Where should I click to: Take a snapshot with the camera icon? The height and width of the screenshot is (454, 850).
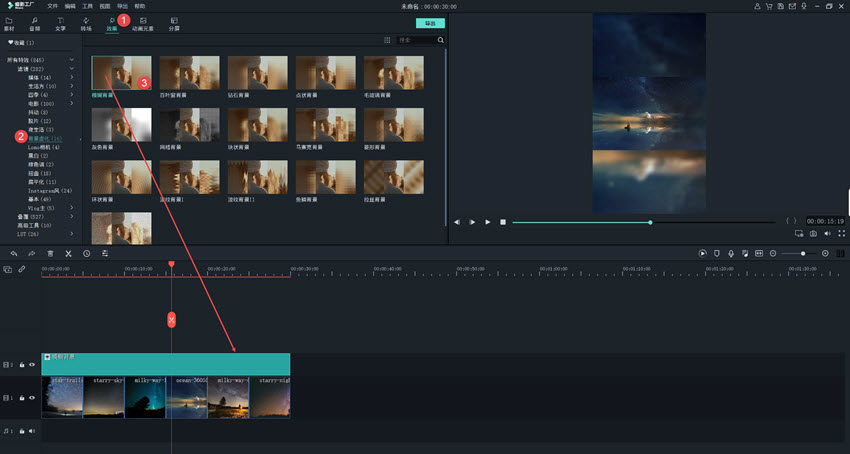[x=813, y=233]
